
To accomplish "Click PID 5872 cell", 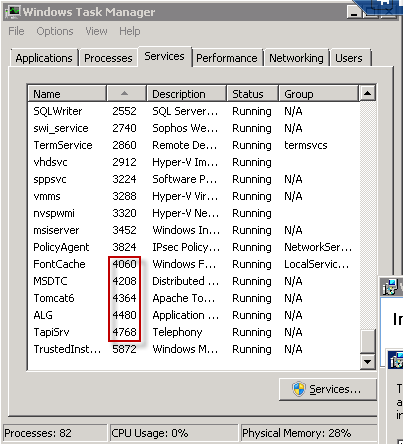I will (x=124, y=349).
